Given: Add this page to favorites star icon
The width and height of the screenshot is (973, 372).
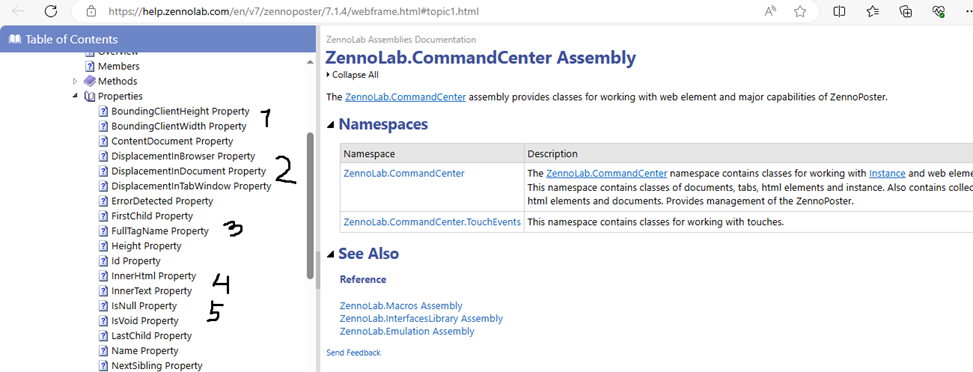Looking at the screenshot, I should (x=800, y=11).
